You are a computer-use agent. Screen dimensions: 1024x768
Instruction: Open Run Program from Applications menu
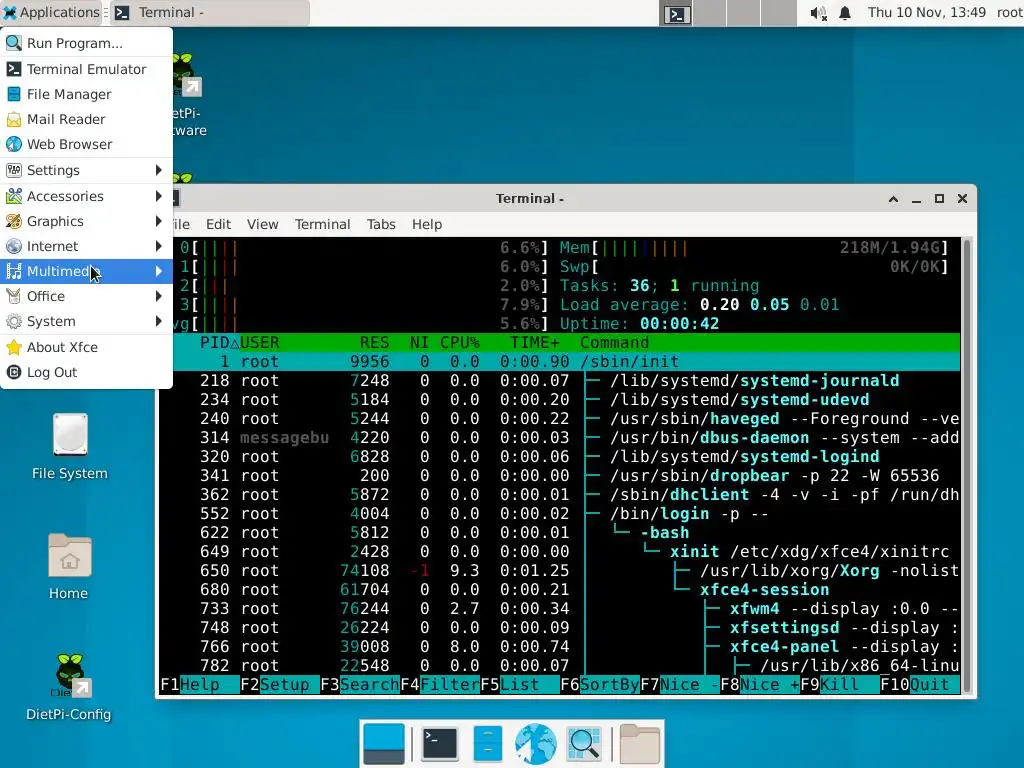click(86, 43)
